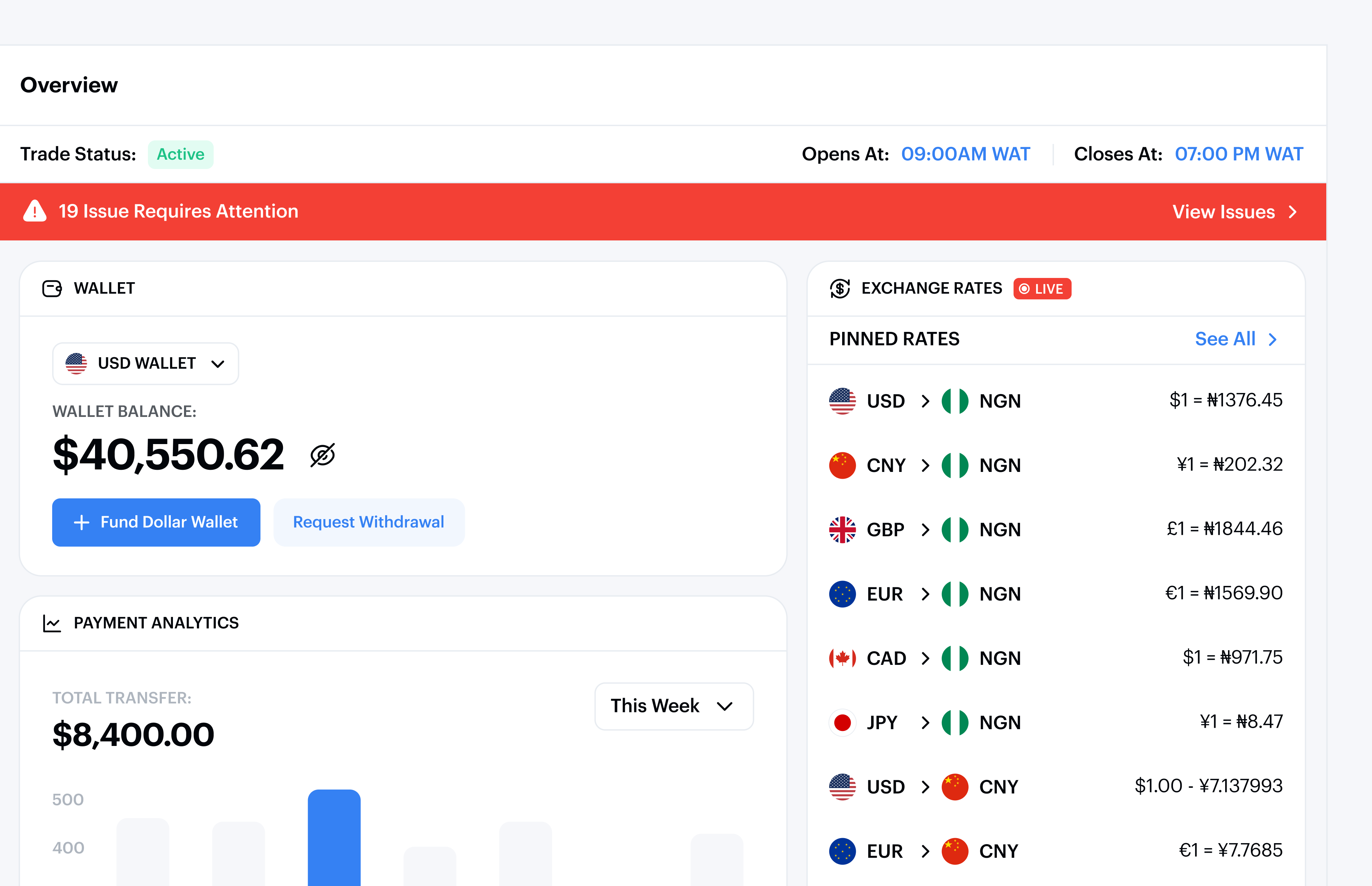Click the warning triangle icon in alert banner
1372x886 pixels.
(x=35, y=211)
